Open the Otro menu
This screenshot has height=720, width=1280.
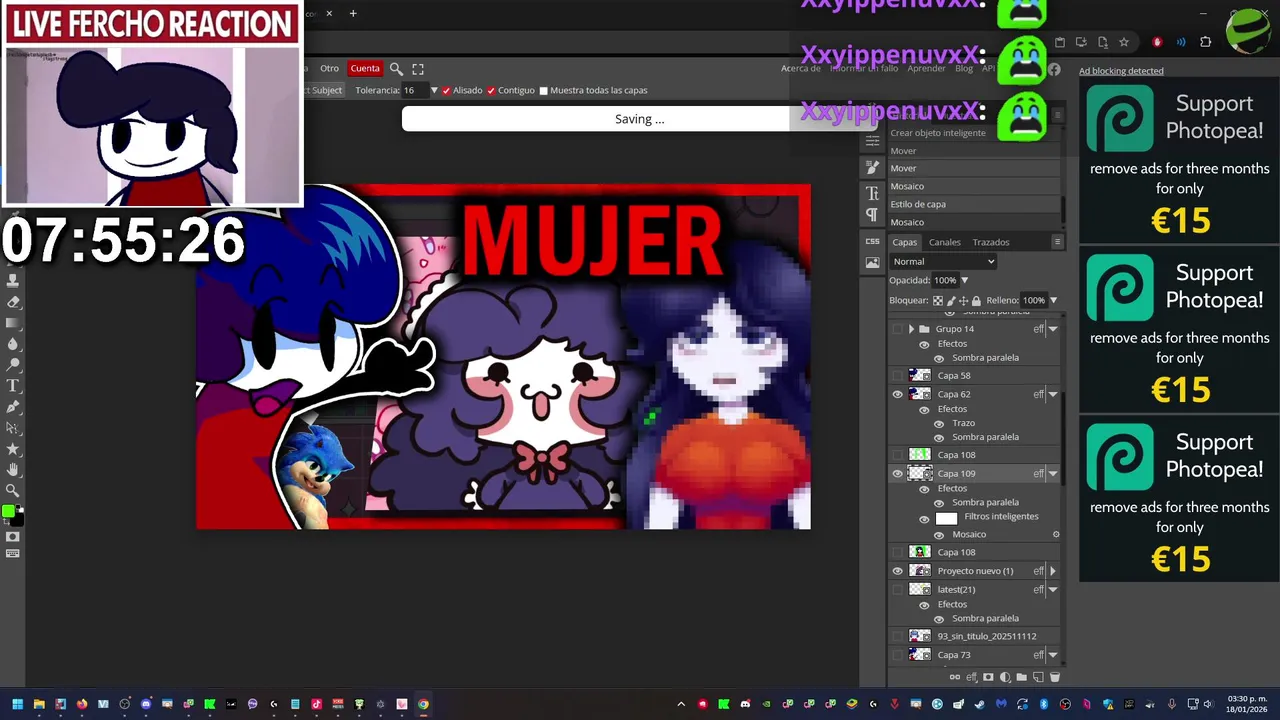point(329,69)
